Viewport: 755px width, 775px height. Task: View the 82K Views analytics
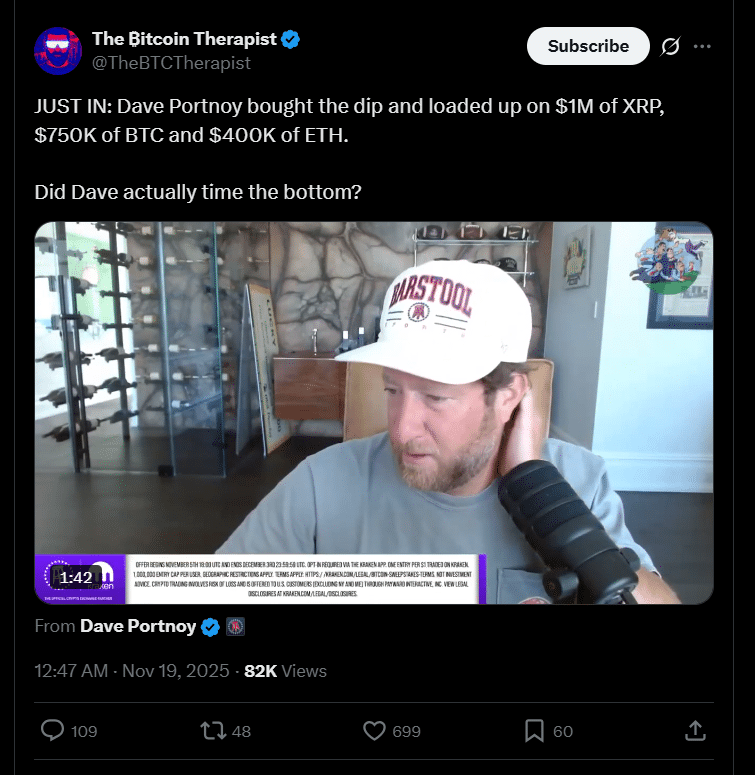tap(285, 670)
